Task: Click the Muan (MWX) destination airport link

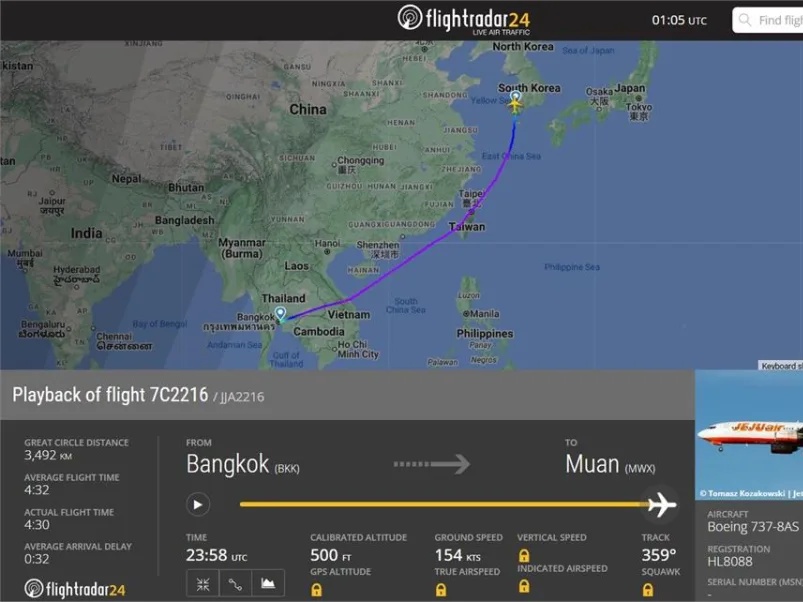Action: [610, 464]
